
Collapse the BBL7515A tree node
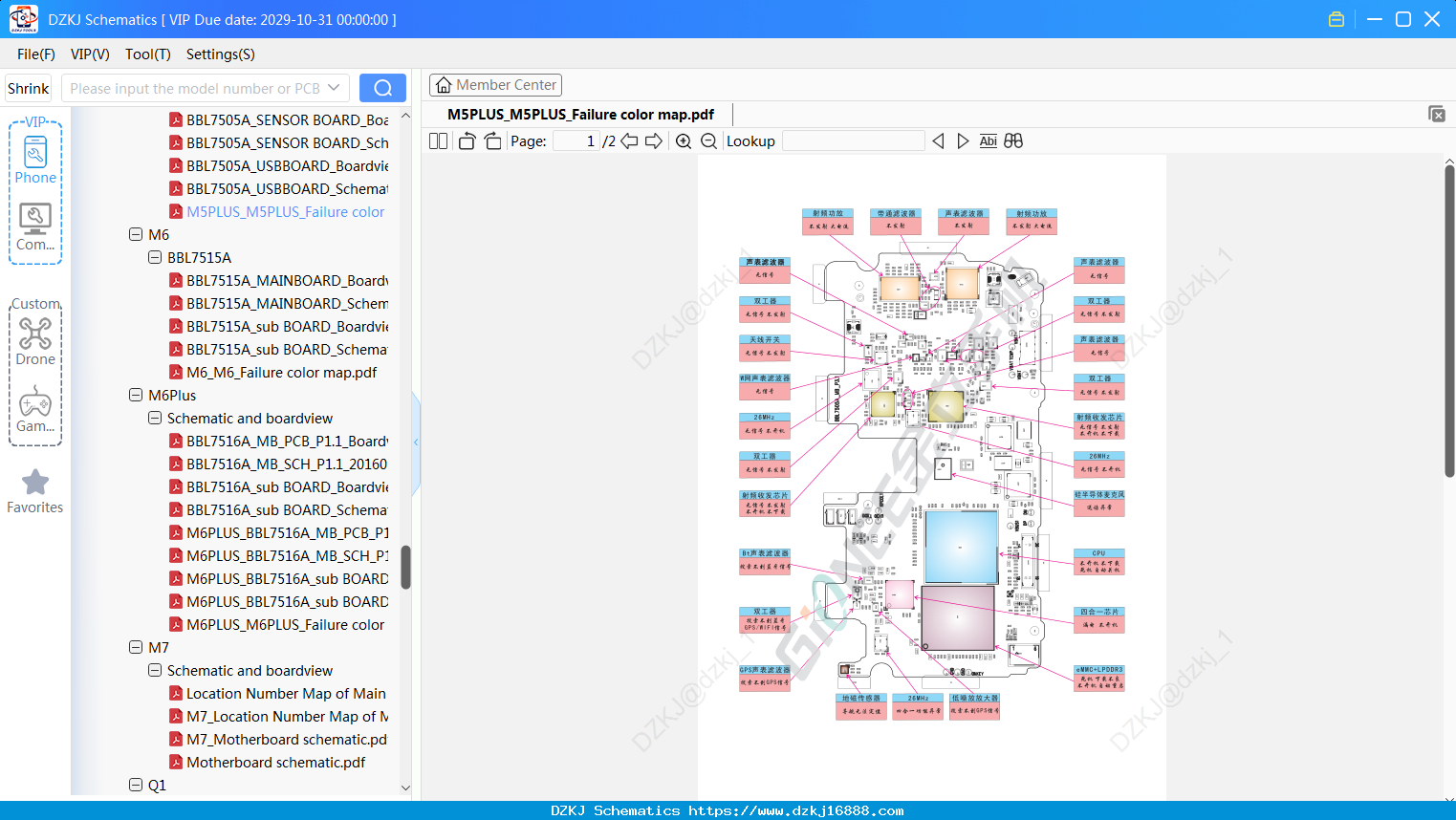(155, 257)
